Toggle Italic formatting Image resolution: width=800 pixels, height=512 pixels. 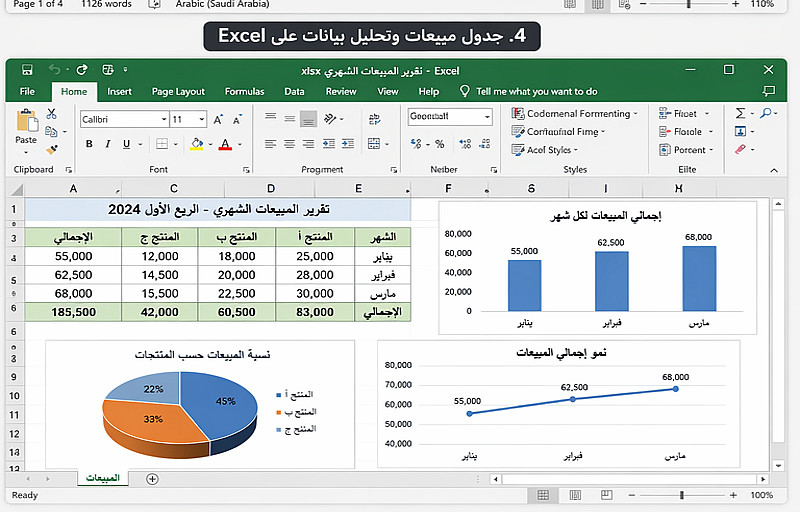[108, 144]
